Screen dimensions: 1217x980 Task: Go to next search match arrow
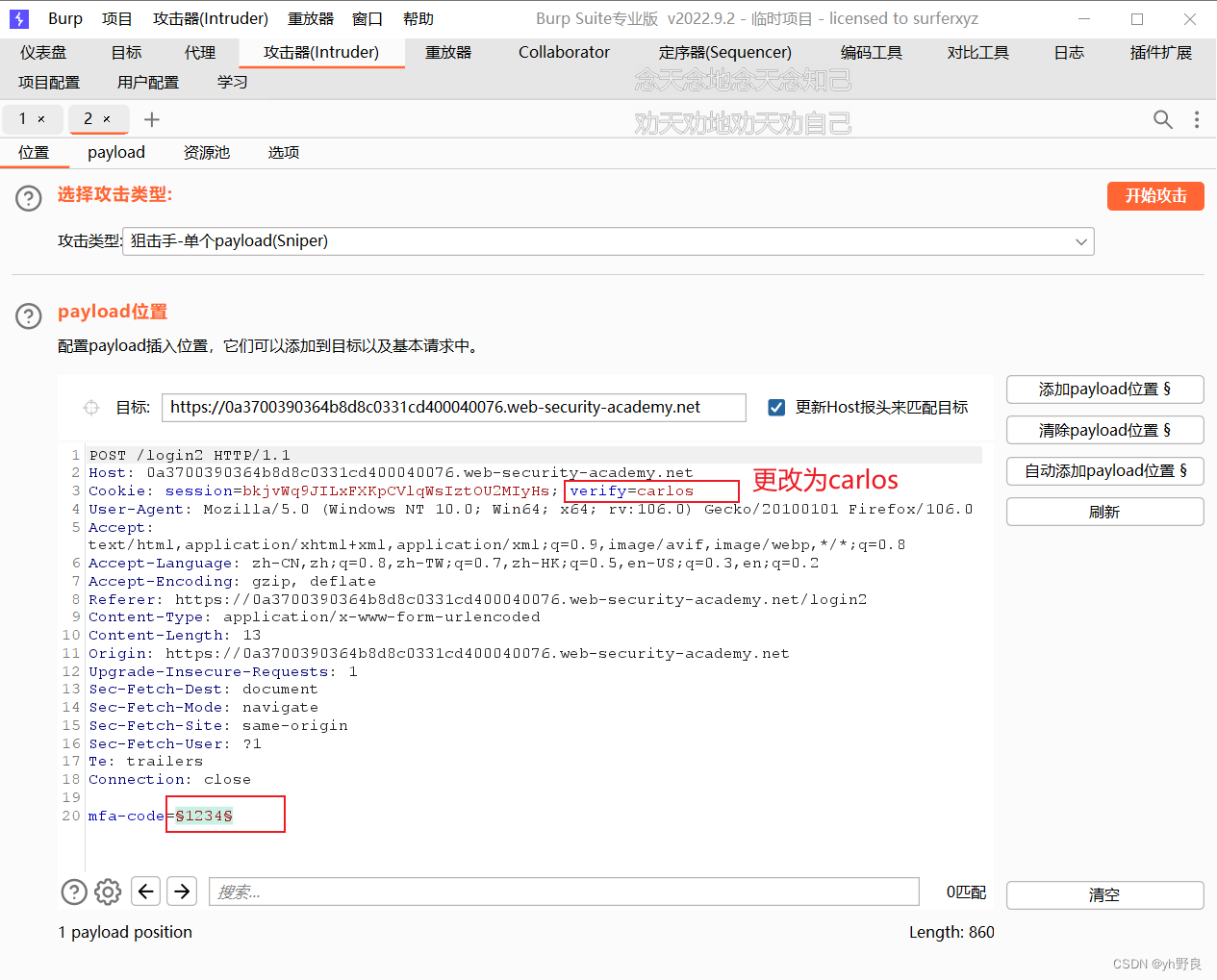182,892
